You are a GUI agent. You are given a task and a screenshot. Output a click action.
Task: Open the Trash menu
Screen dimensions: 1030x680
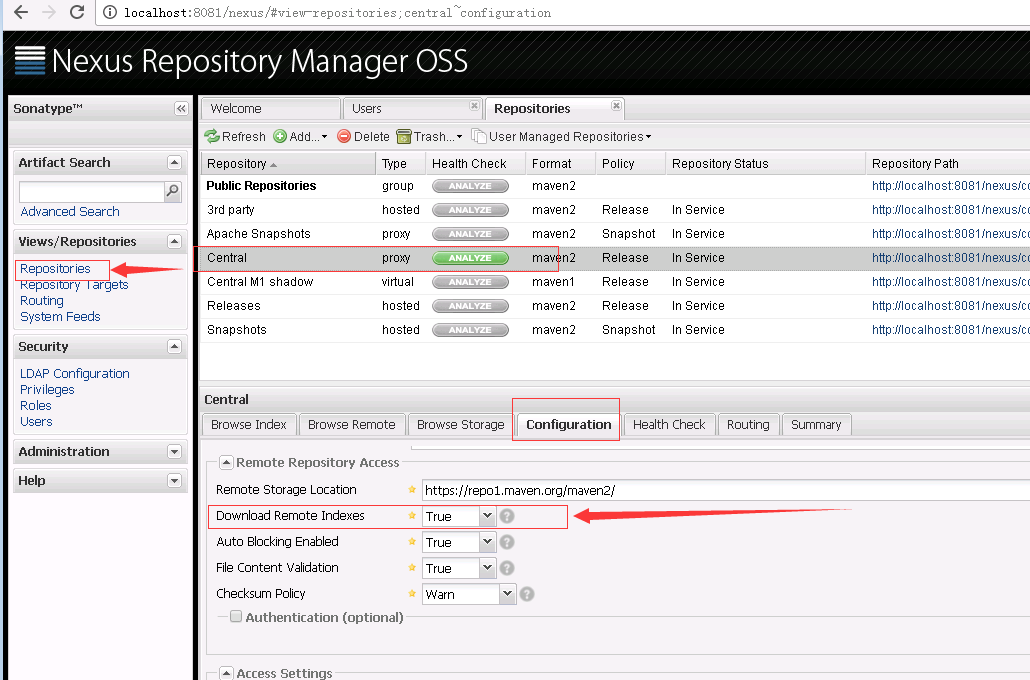[x=430, y=137]
